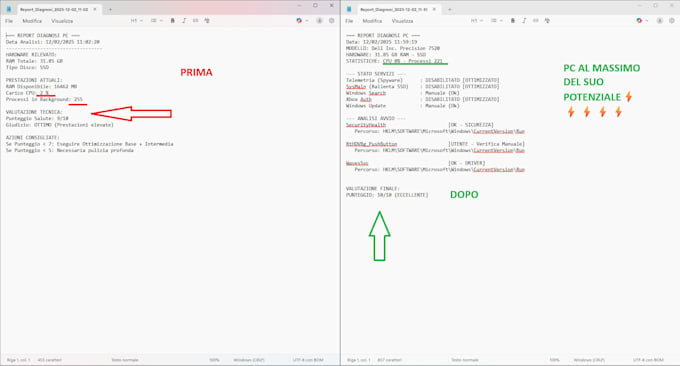Click 'Windows (CRLF)' in the left status bar
This screenshot has height=366, width=680.
coord(249,360)
